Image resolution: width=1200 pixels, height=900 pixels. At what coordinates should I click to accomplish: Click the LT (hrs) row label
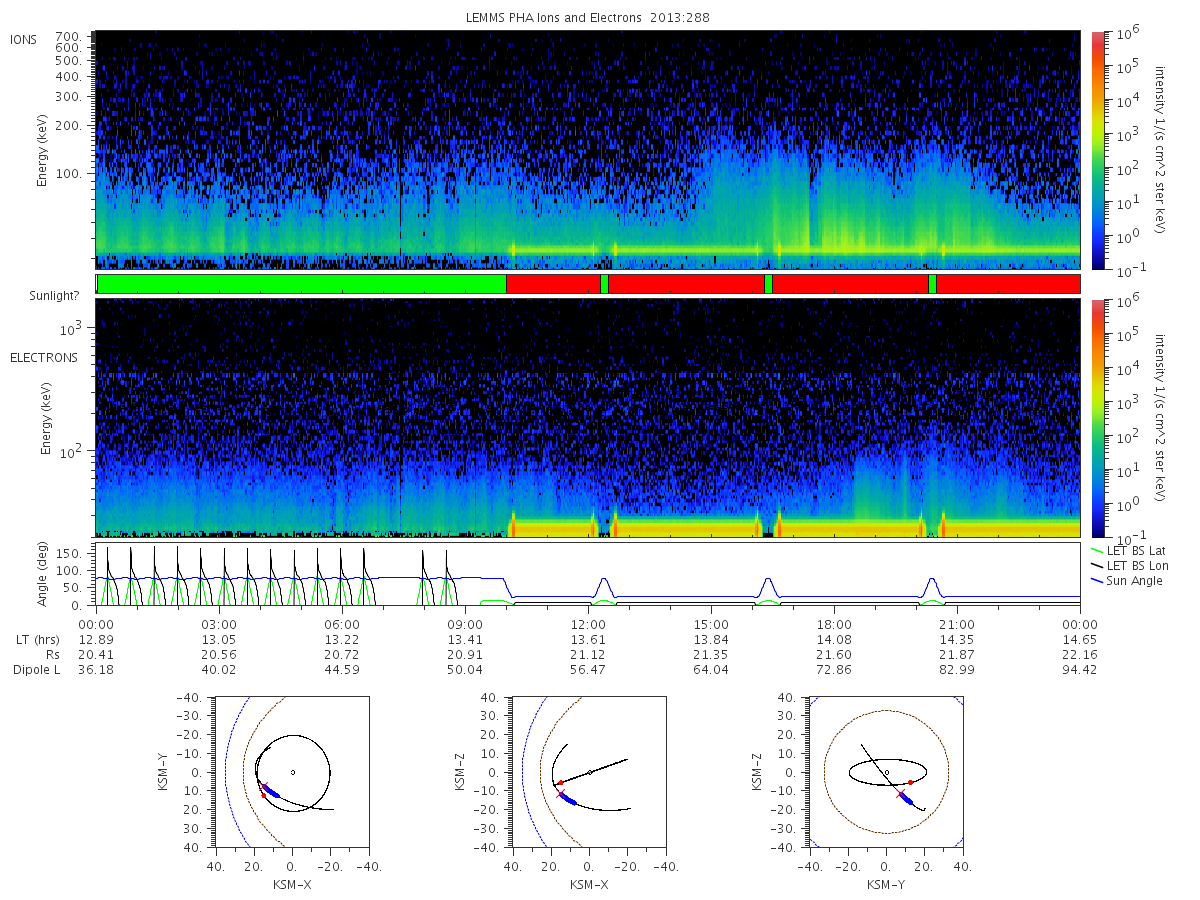35,638
